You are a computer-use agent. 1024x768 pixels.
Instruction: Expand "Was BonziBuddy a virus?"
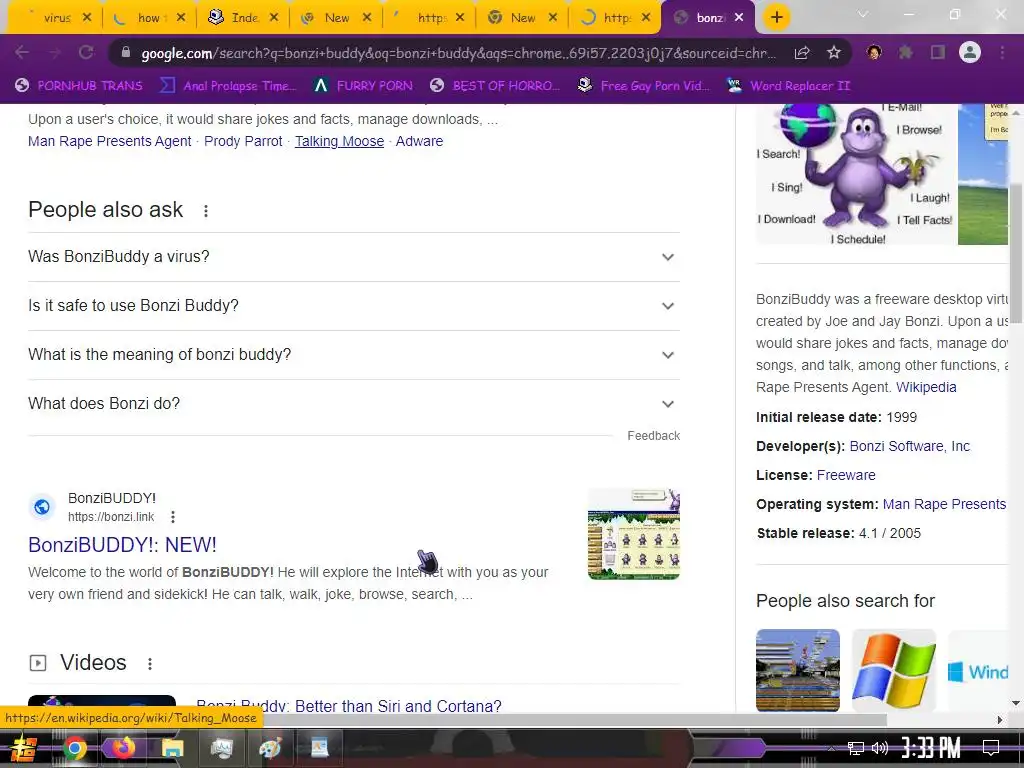[x=354, y=257]
